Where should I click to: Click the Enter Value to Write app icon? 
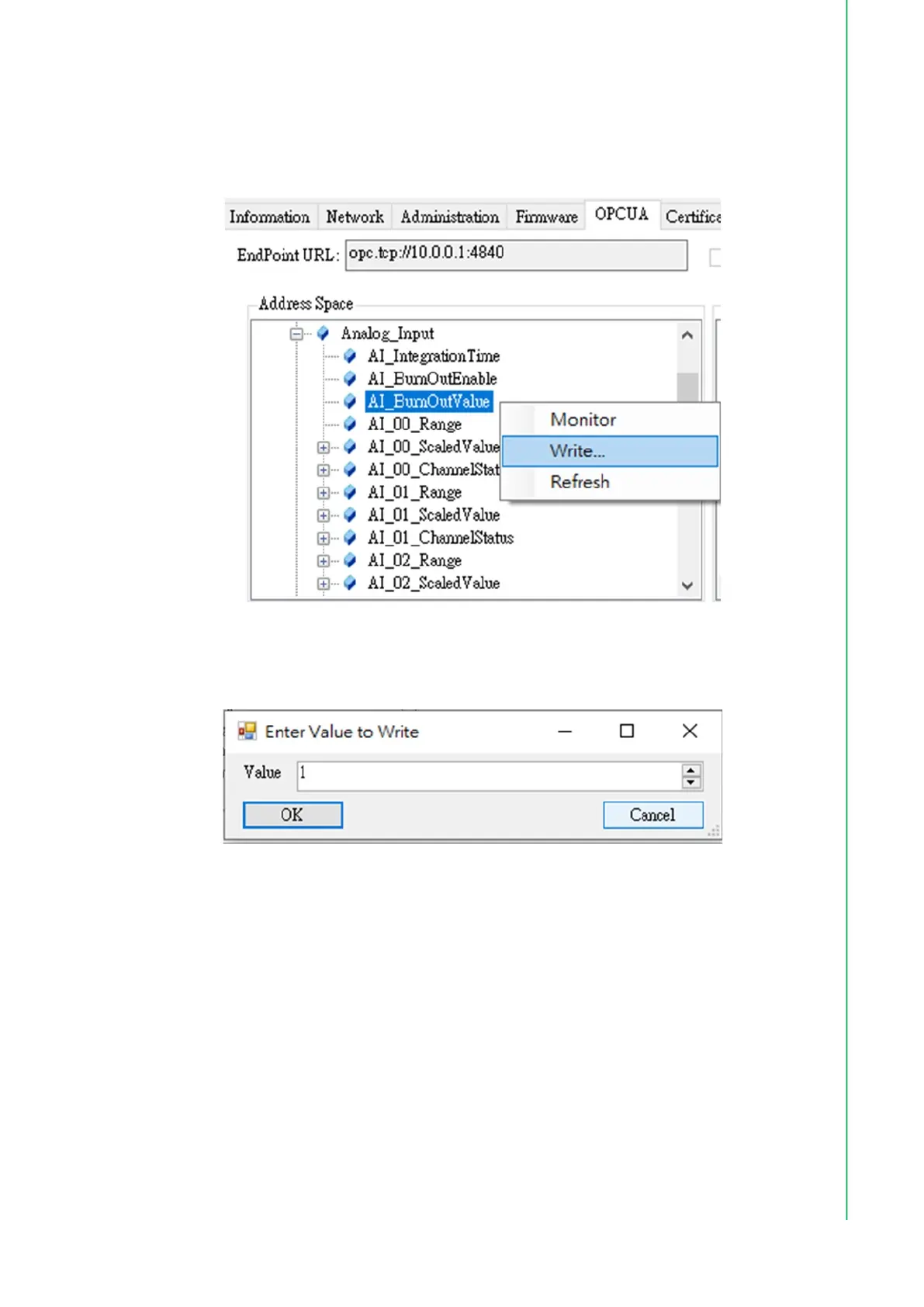[247, 731]
